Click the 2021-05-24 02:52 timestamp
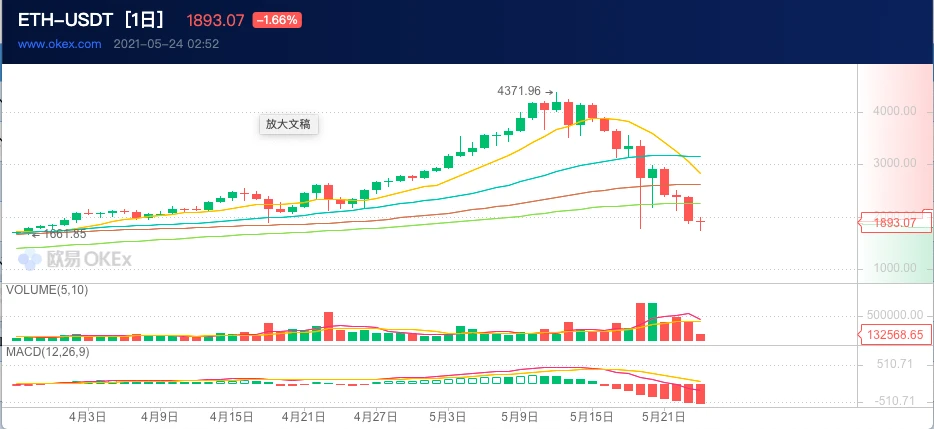Viewport: 934px width, 429px height. click(166, 44)
